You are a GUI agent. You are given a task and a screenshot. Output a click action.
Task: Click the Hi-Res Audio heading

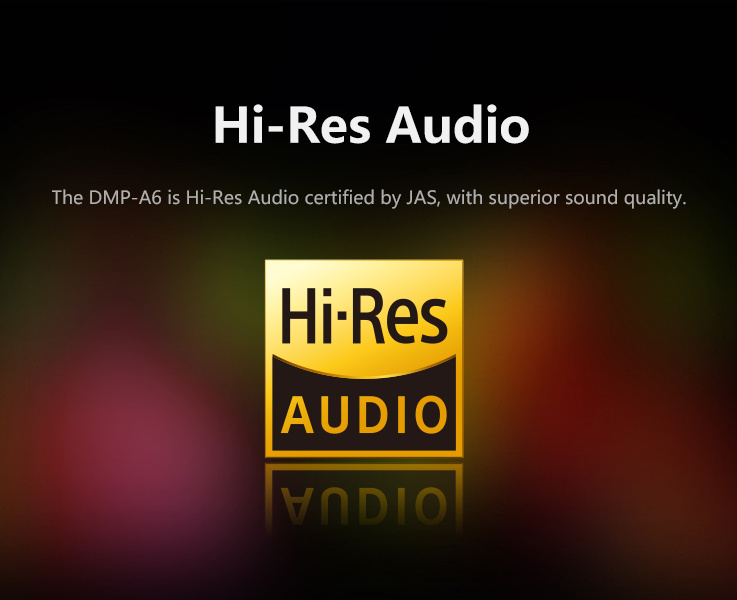(371, 125)
